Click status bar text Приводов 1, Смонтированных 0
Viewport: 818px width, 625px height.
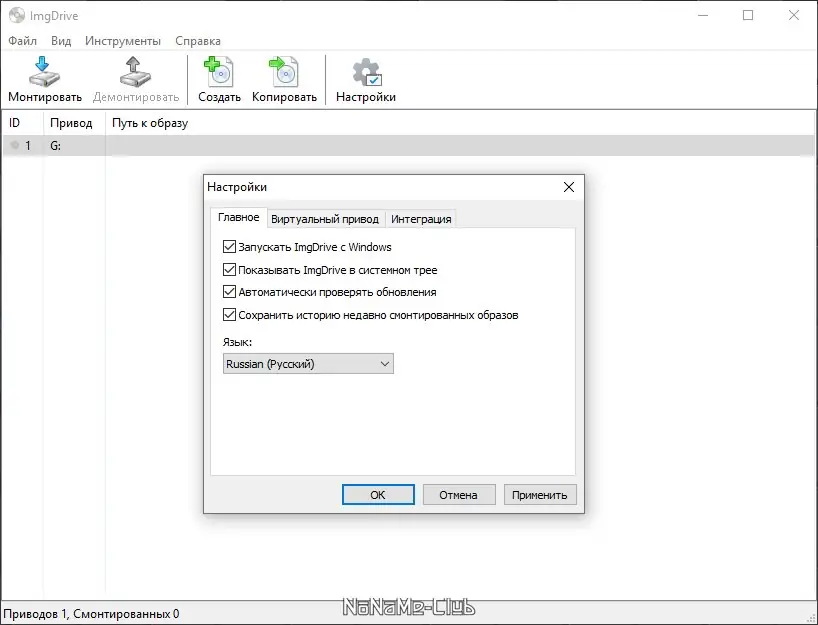91,614
